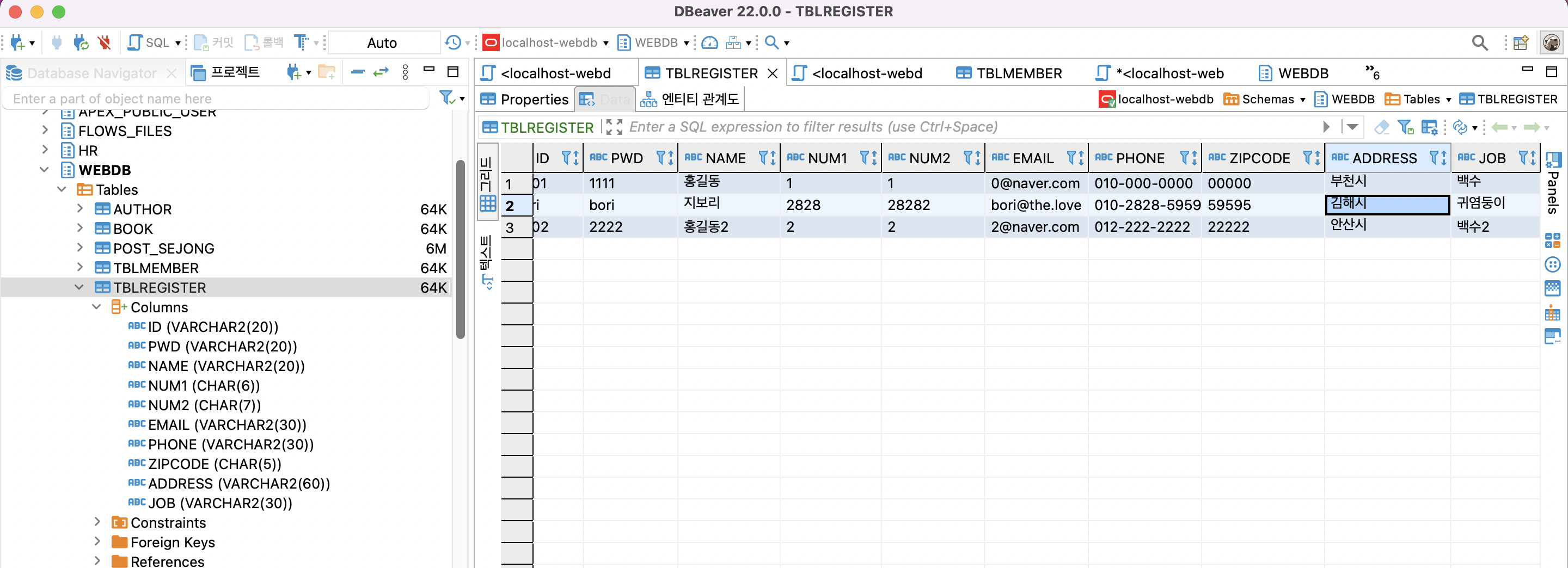Click the localhost-webdb breadcrumb link
This screenshot has width=1568, height=568.
click(x=1156, y=99)
